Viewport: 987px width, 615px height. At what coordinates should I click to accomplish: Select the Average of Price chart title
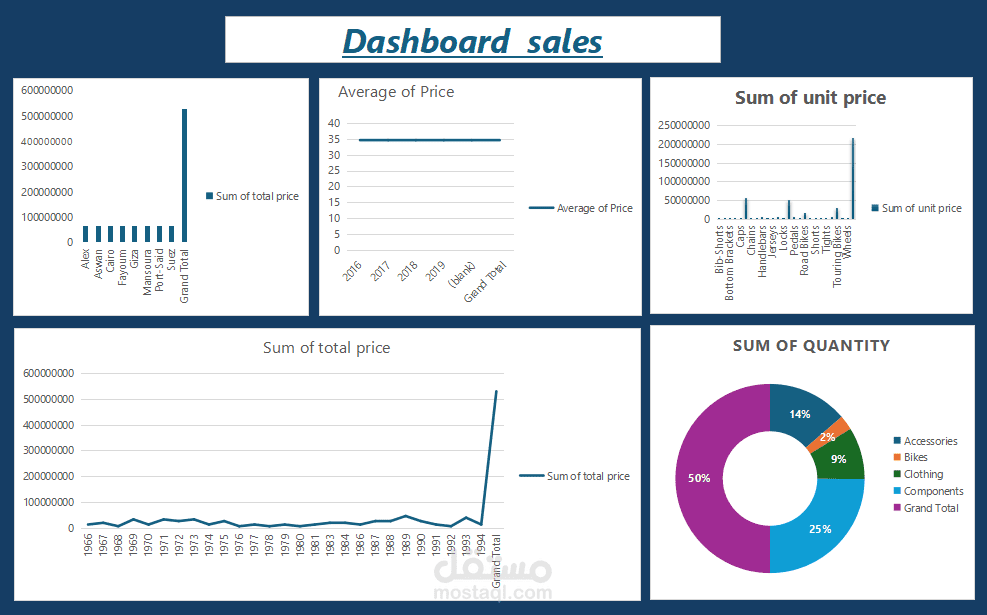396,92
